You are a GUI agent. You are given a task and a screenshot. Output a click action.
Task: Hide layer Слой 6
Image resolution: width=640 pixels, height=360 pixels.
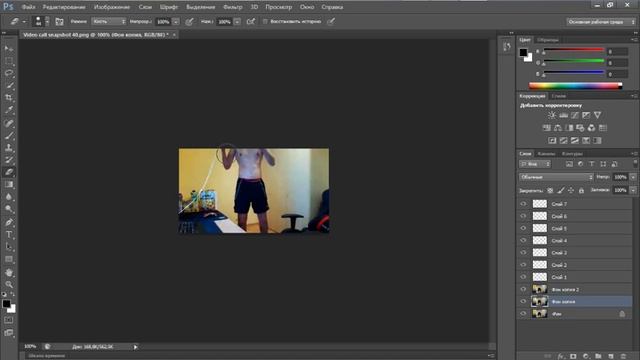pos(523,216)
